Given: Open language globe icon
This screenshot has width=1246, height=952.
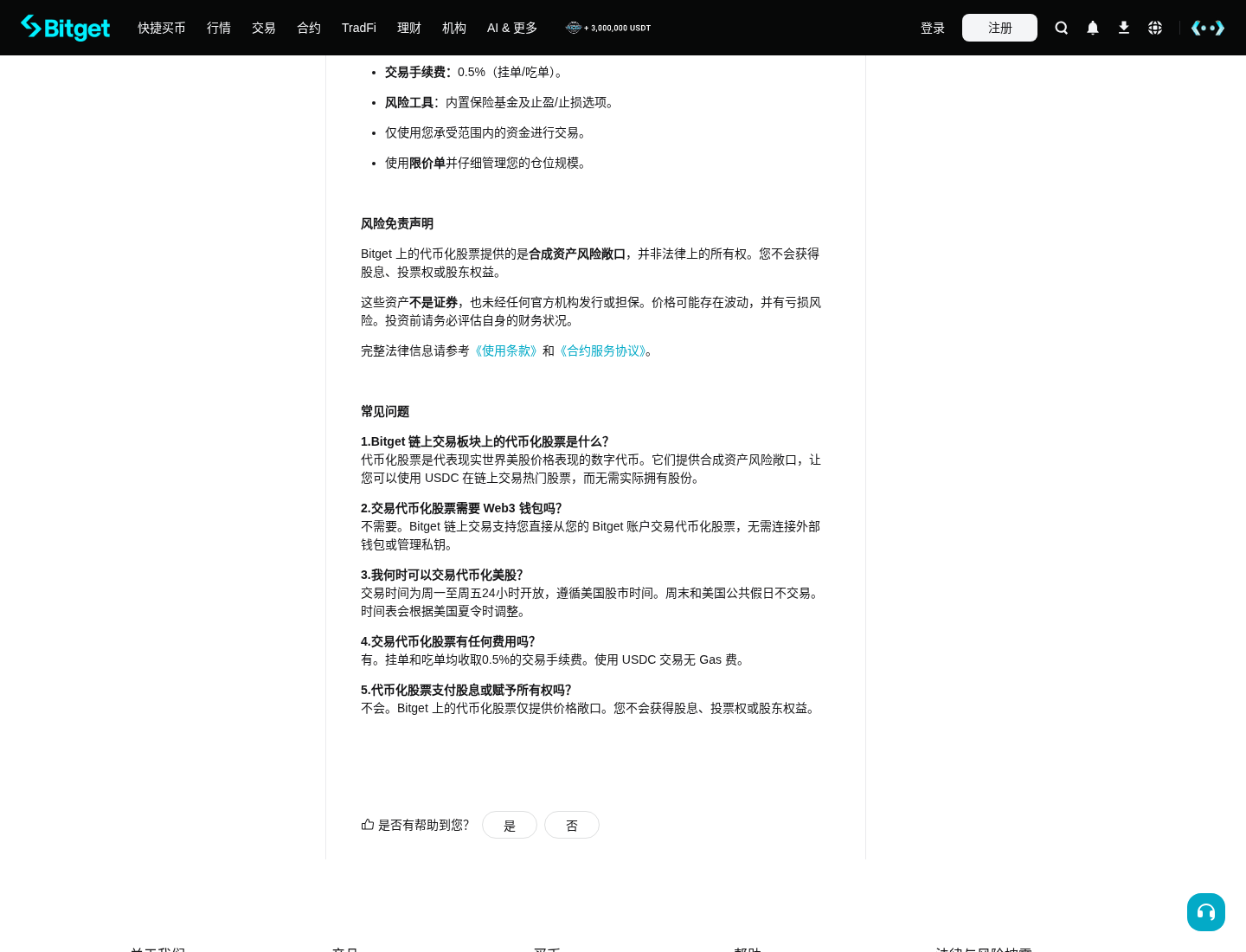Looking at the screenshot, I should pos(1155,28).
